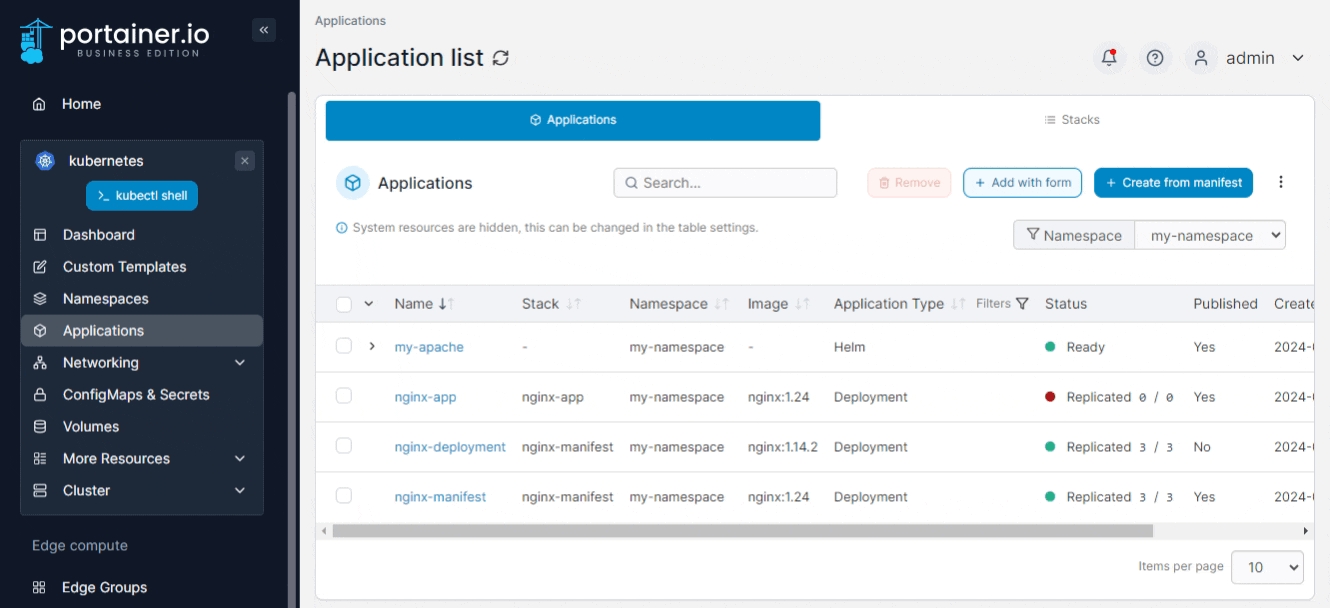Collapse the sidebar with double-chevron icon
Viewport: 1330px width, 608px height.
pyautogui.click(x=264, y=30)
